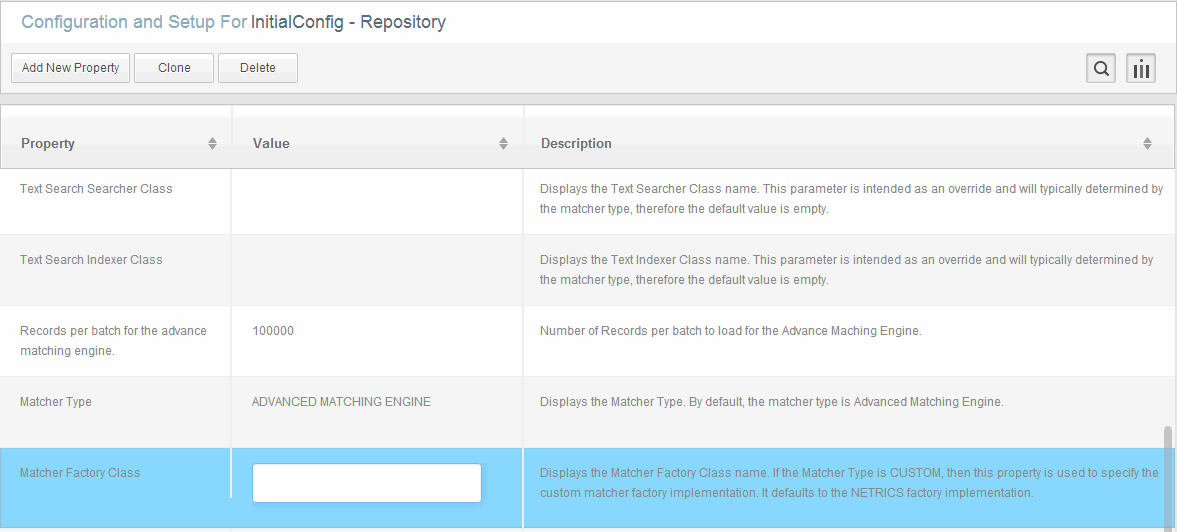Viewport: 1177px width, 532px height.
Task: Click the 100000 value cell
Action: click(x=273, y=331)
